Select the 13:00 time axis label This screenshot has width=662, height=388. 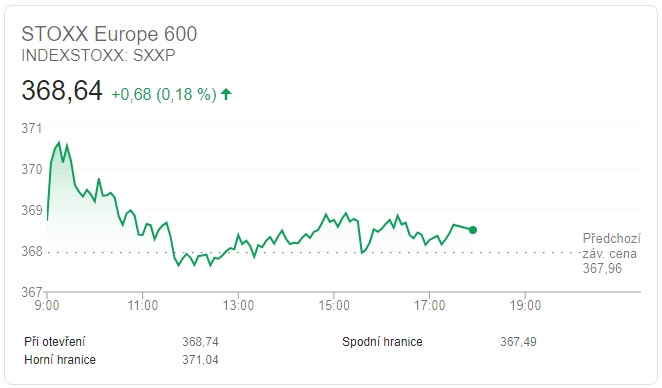click(x=239, y=305)
